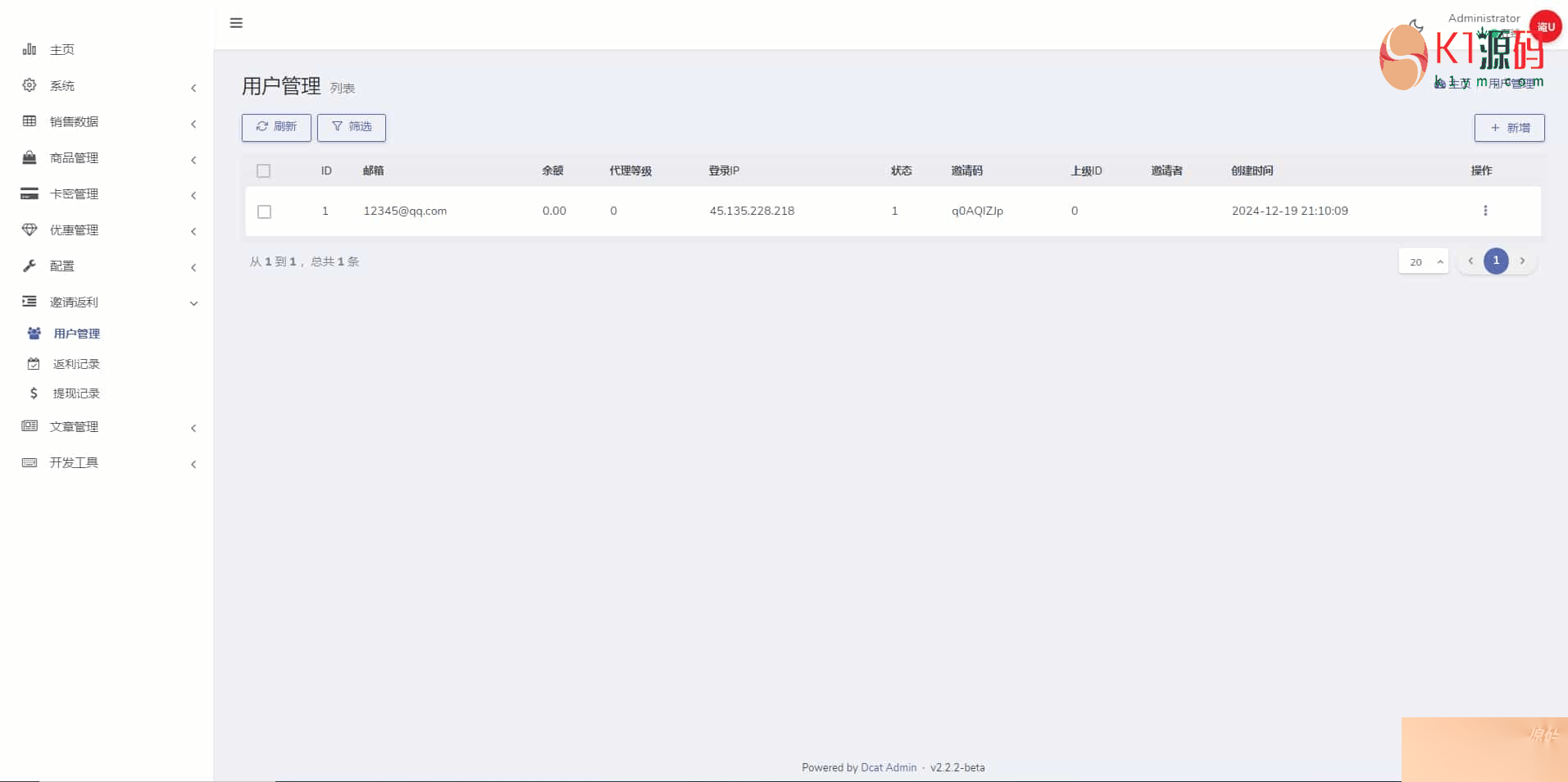
Task: Toggle the hamburger sidebar menu icon
Action: 236,23
